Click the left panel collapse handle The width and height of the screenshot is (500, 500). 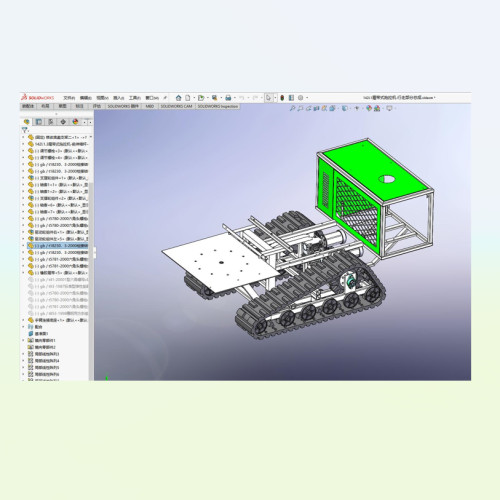[94, 252]
